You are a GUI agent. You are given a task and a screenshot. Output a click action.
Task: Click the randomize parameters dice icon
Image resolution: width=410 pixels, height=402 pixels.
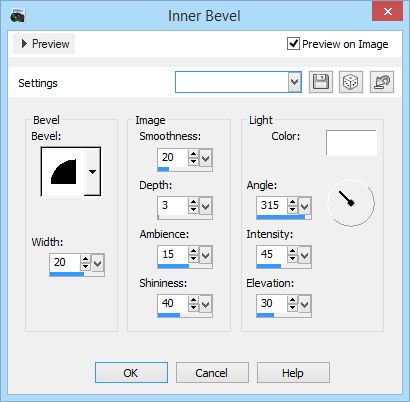pos(351,82)
